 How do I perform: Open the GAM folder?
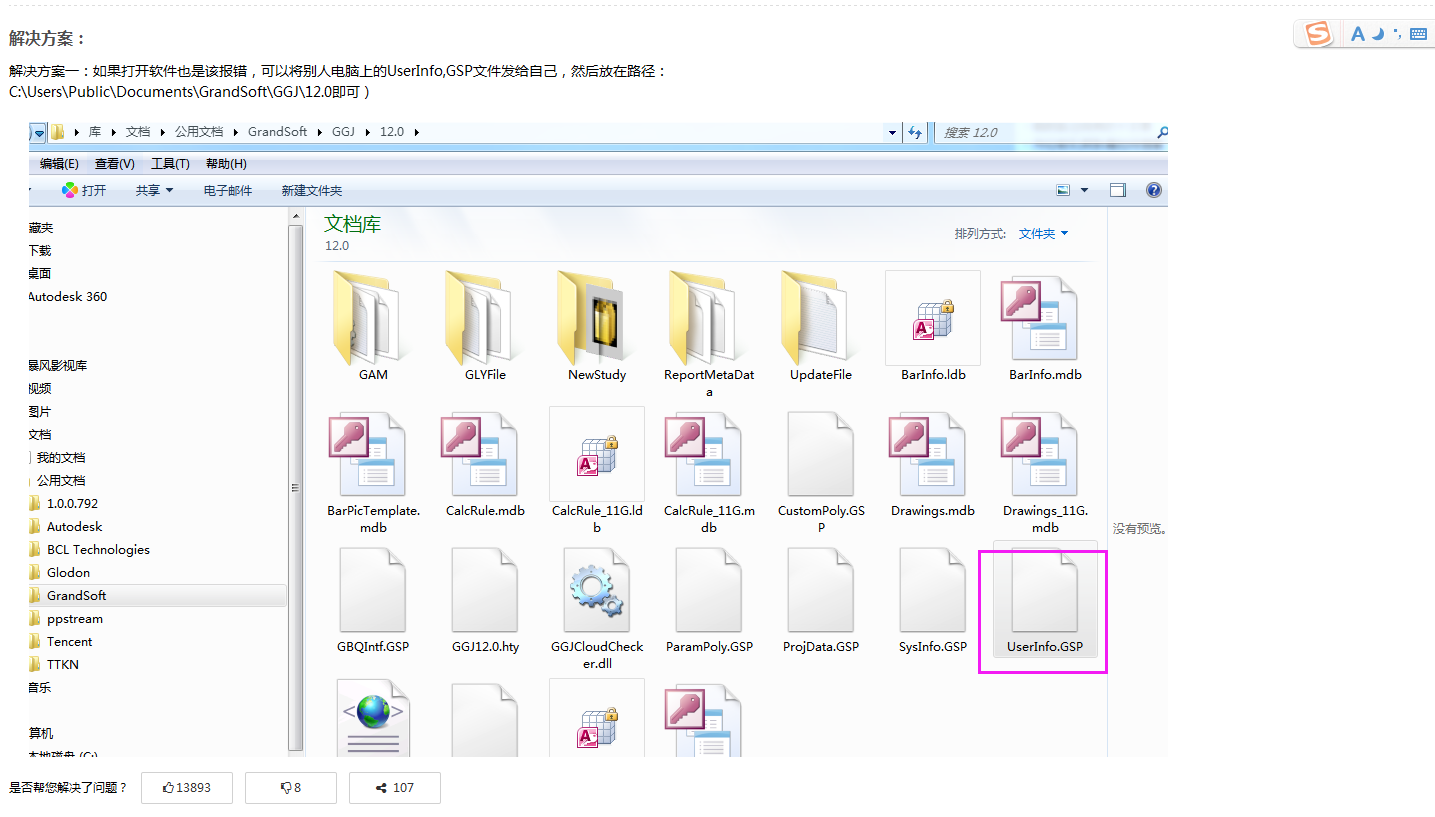coord(373,325)
